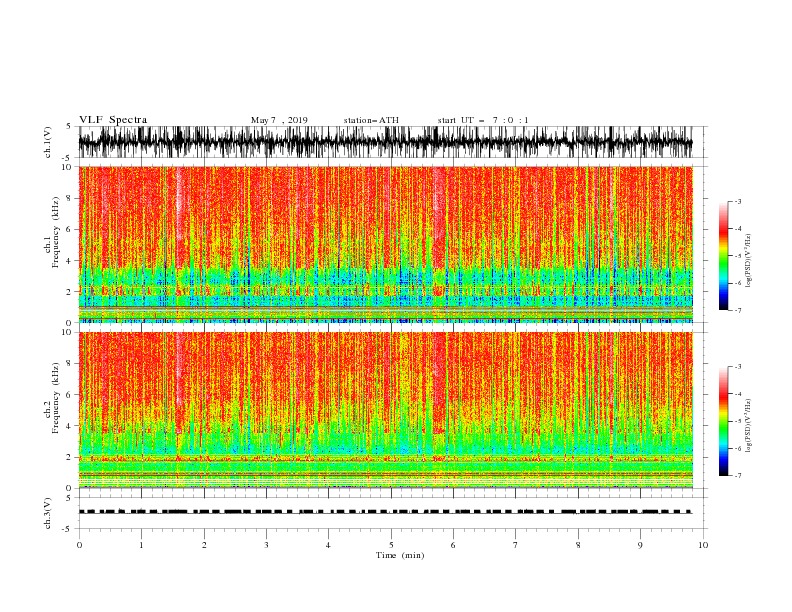Viewport: 792px width, 612px height.
Task: Click the ch.2 spectrogram color scale bar
Action: pos(723,421)
